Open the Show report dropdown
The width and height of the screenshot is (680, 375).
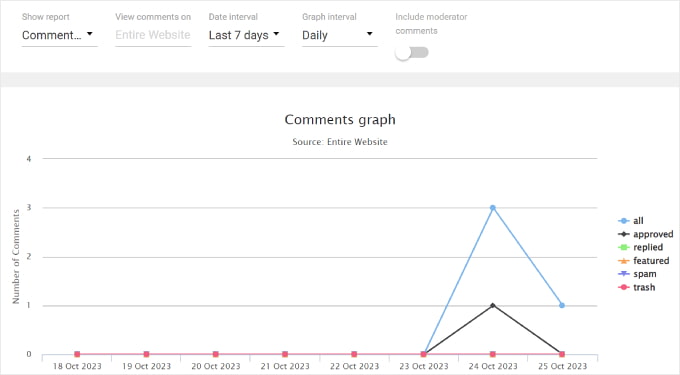(x=59, y=35)
